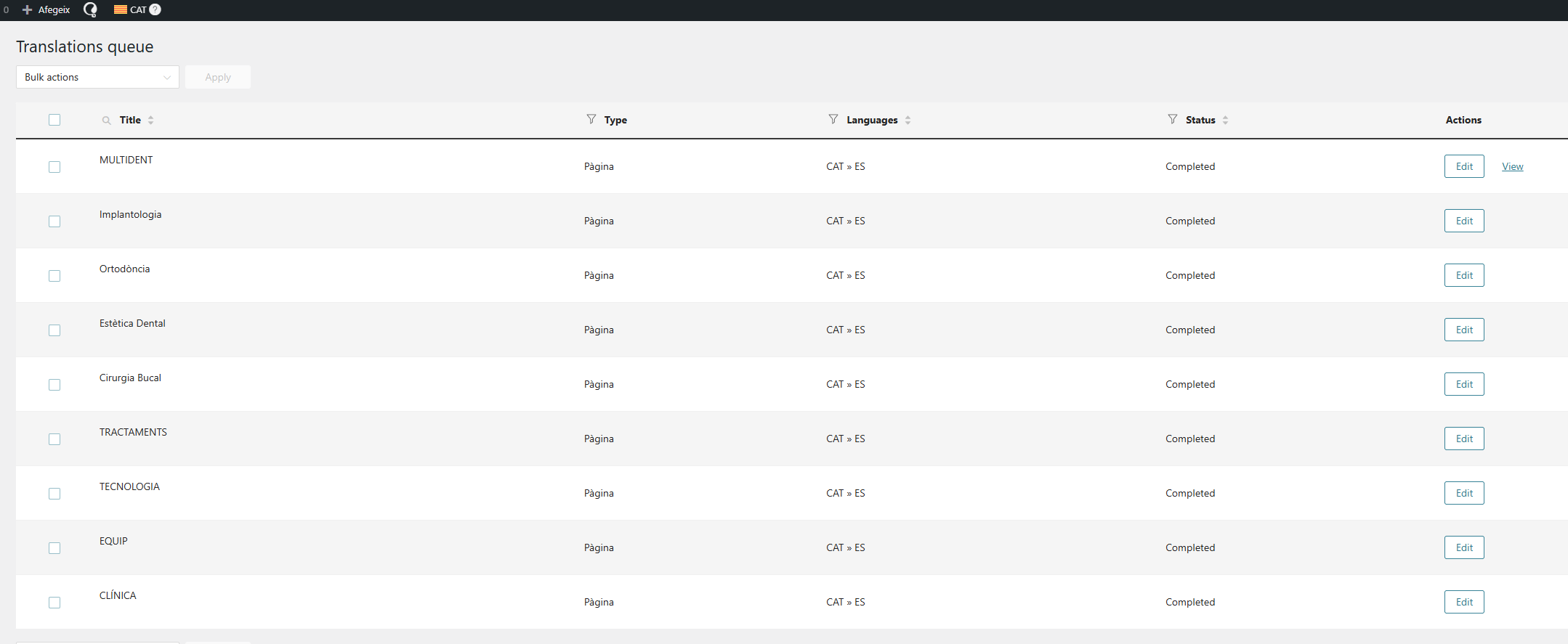Edit the Implantologia translation

click(1464, 221)
